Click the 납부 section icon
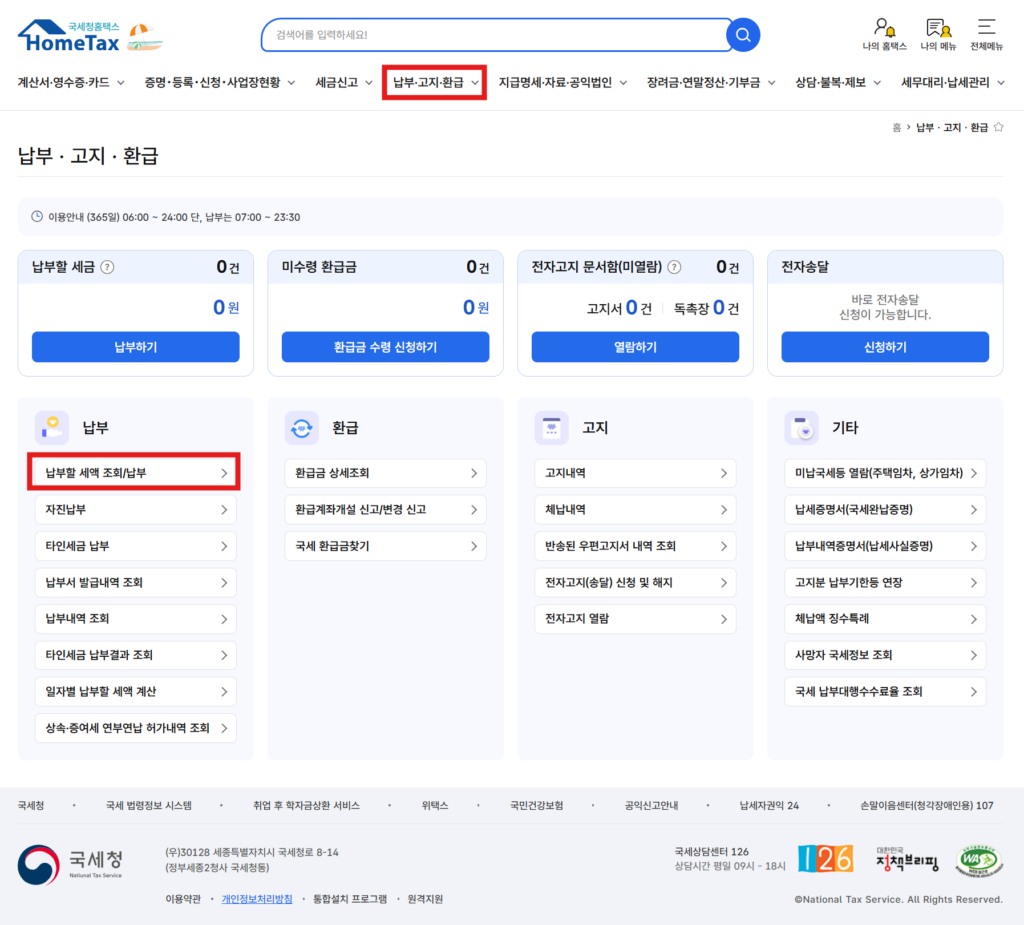The height and width of the screenshot is (925, 1024). pyautogui.click(x=52, y=428)
